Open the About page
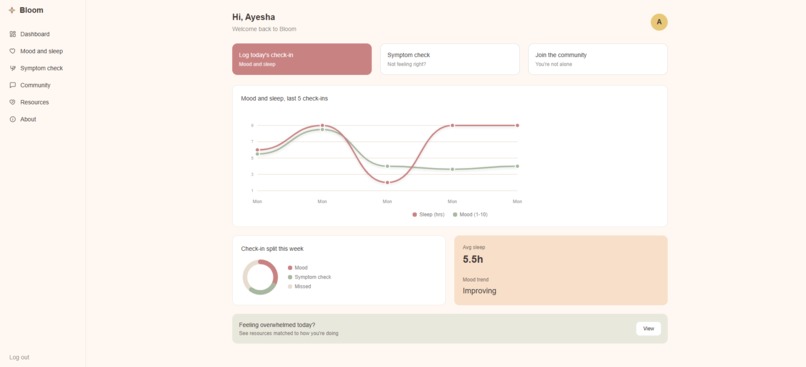The image size is (806, 367). 28,119
